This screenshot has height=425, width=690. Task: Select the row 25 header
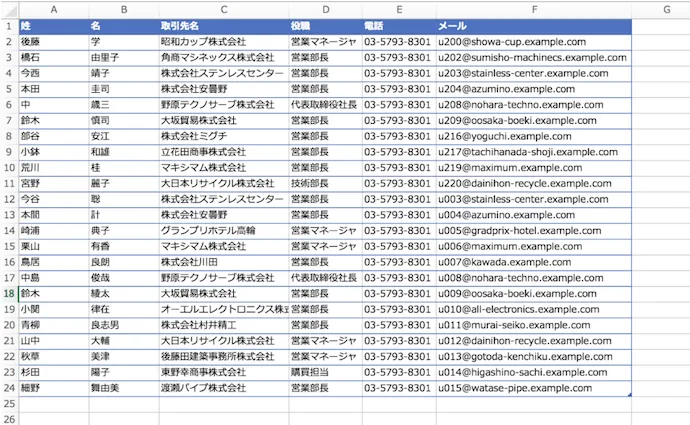tap(8, 403)
